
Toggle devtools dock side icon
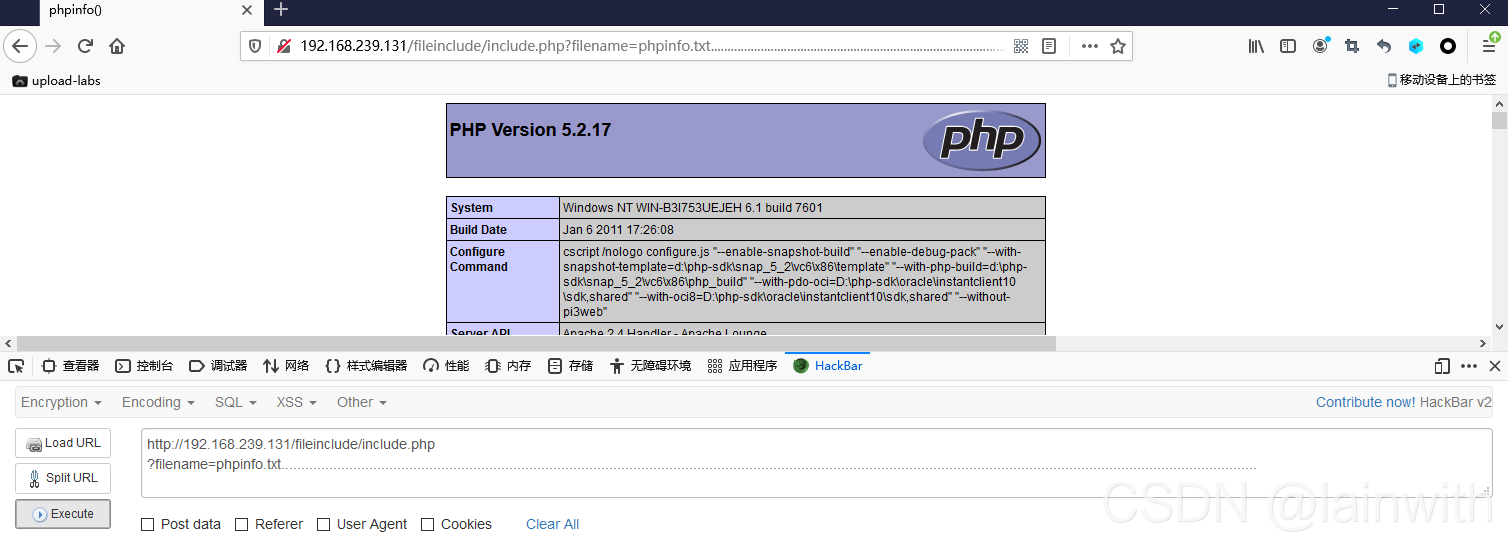[1442, 366]
